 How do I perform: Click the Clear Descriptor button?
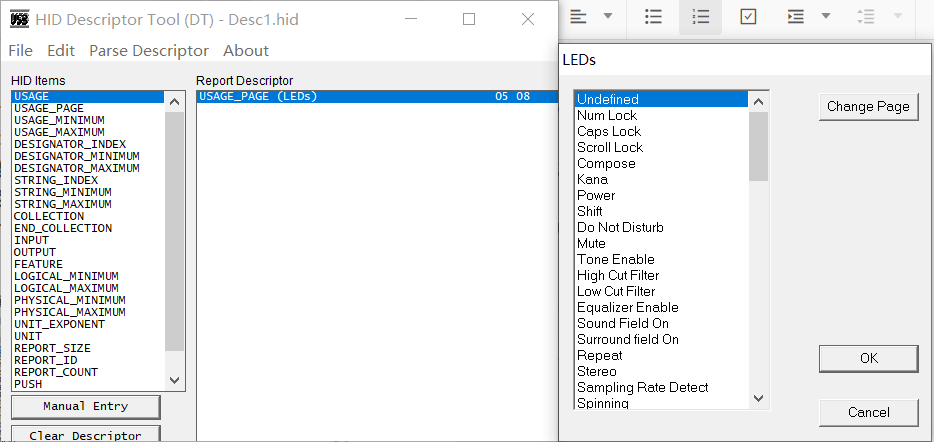pyautogui.click(x=85, y=435)
